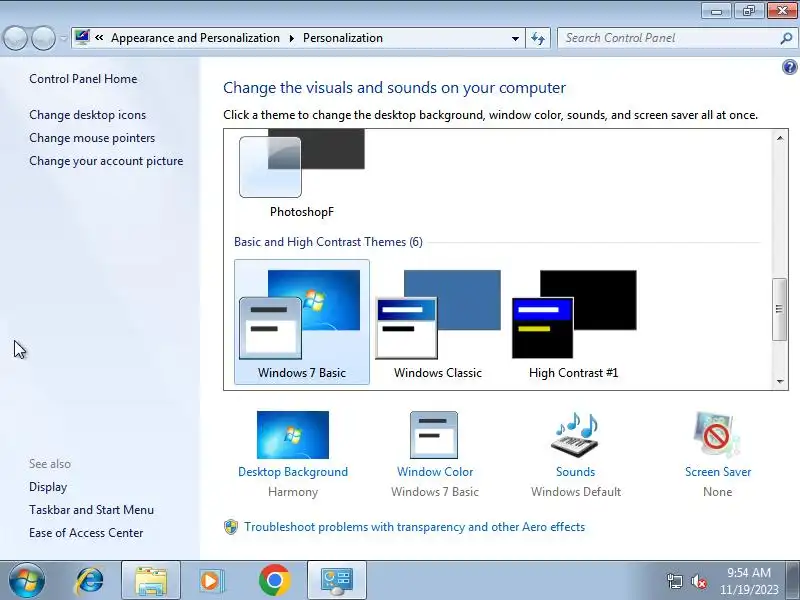The height and width of the screenshot is (600, 800).
Task: Select the High Contrast #1 theme
Action: tap(574, 322)
